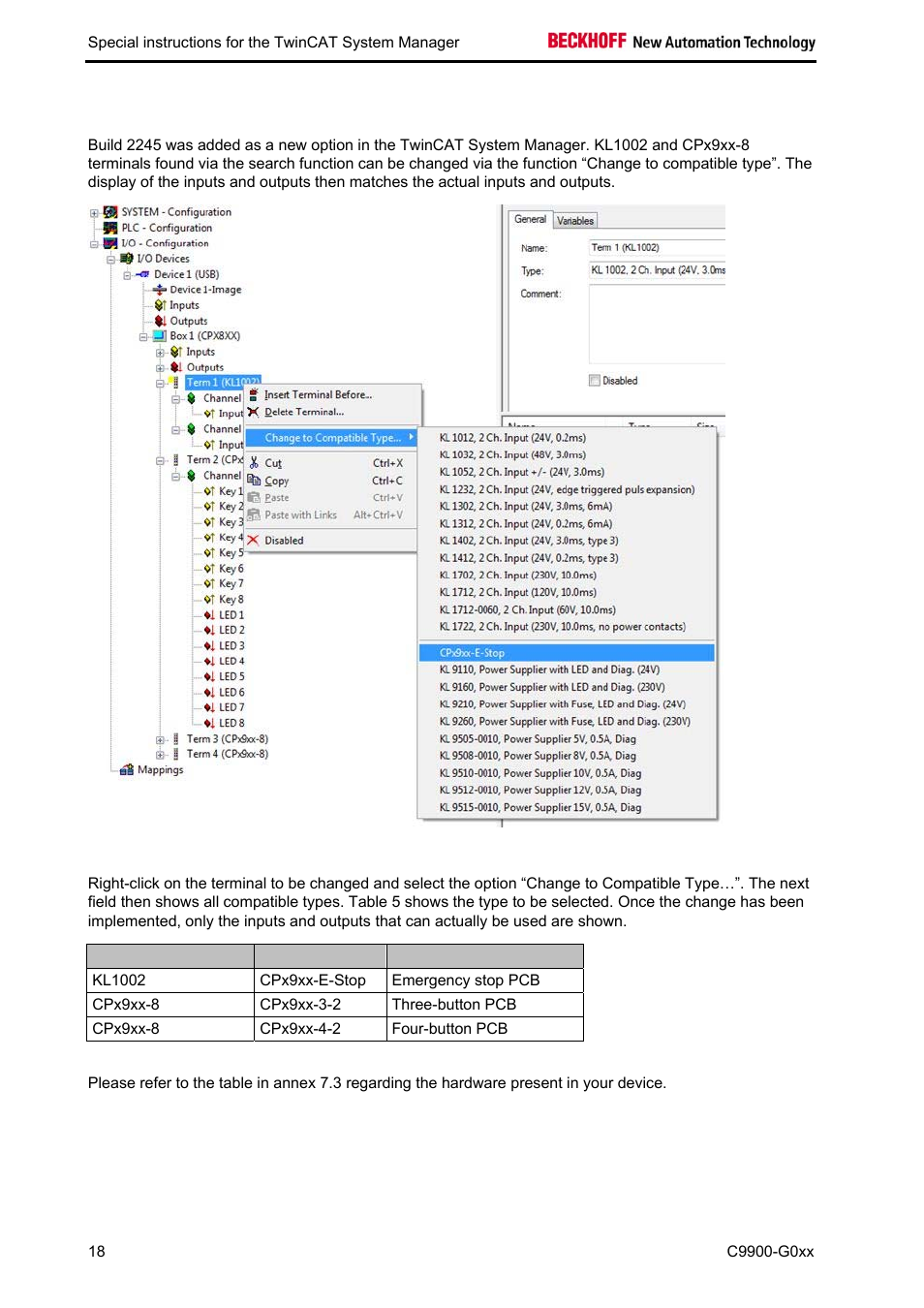Click the Copy icon in context menu
The image size is (924, 1308).
pyautogui.click(x=254, y=481)
